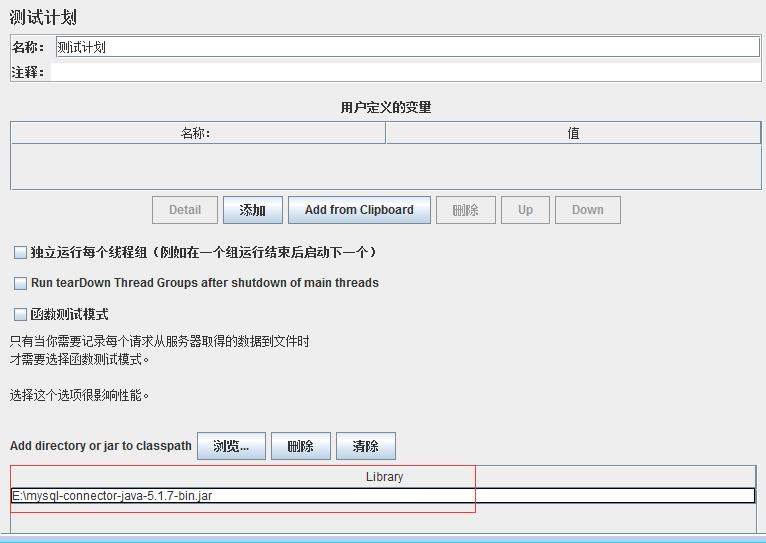Click Add directory or jar to classpath label
This screenshot has width=766, height=543.
click(101, 446)
